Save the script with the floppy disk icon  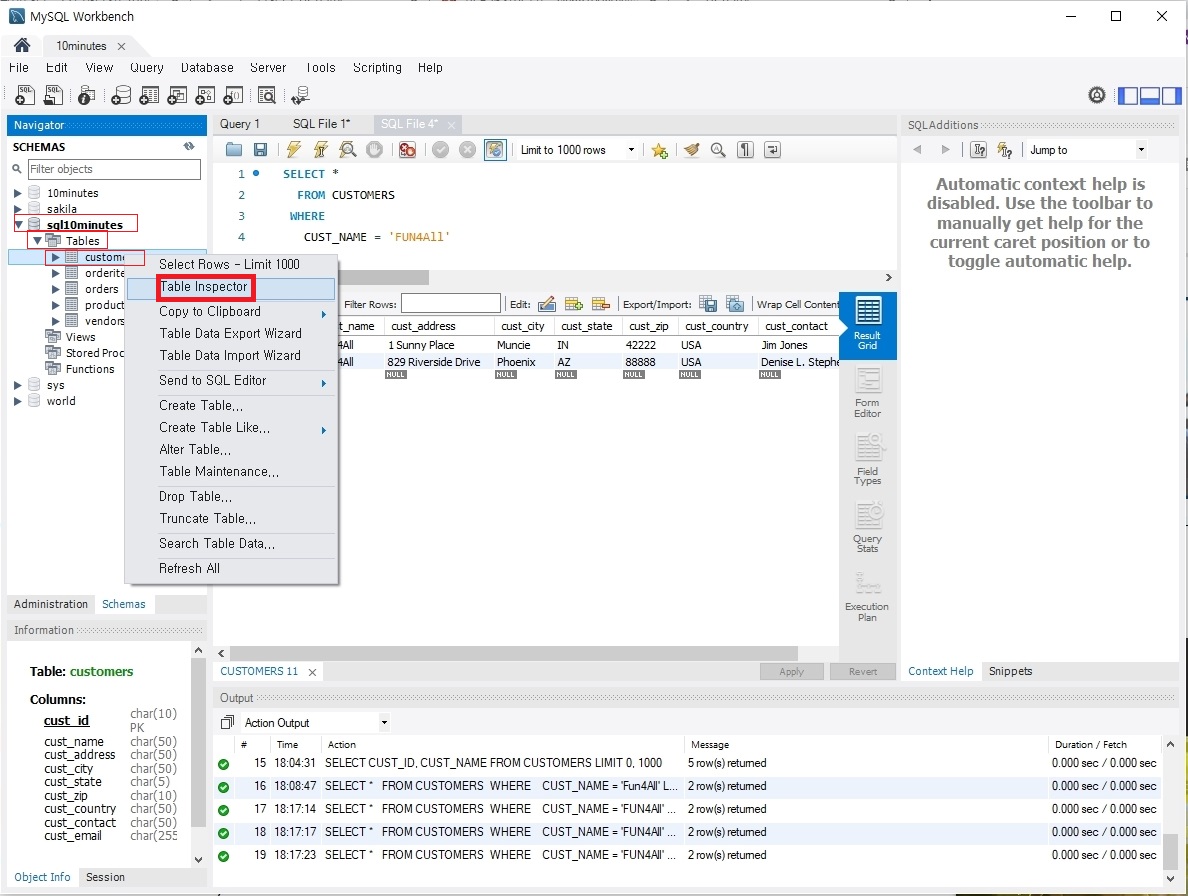pos(260,150)
